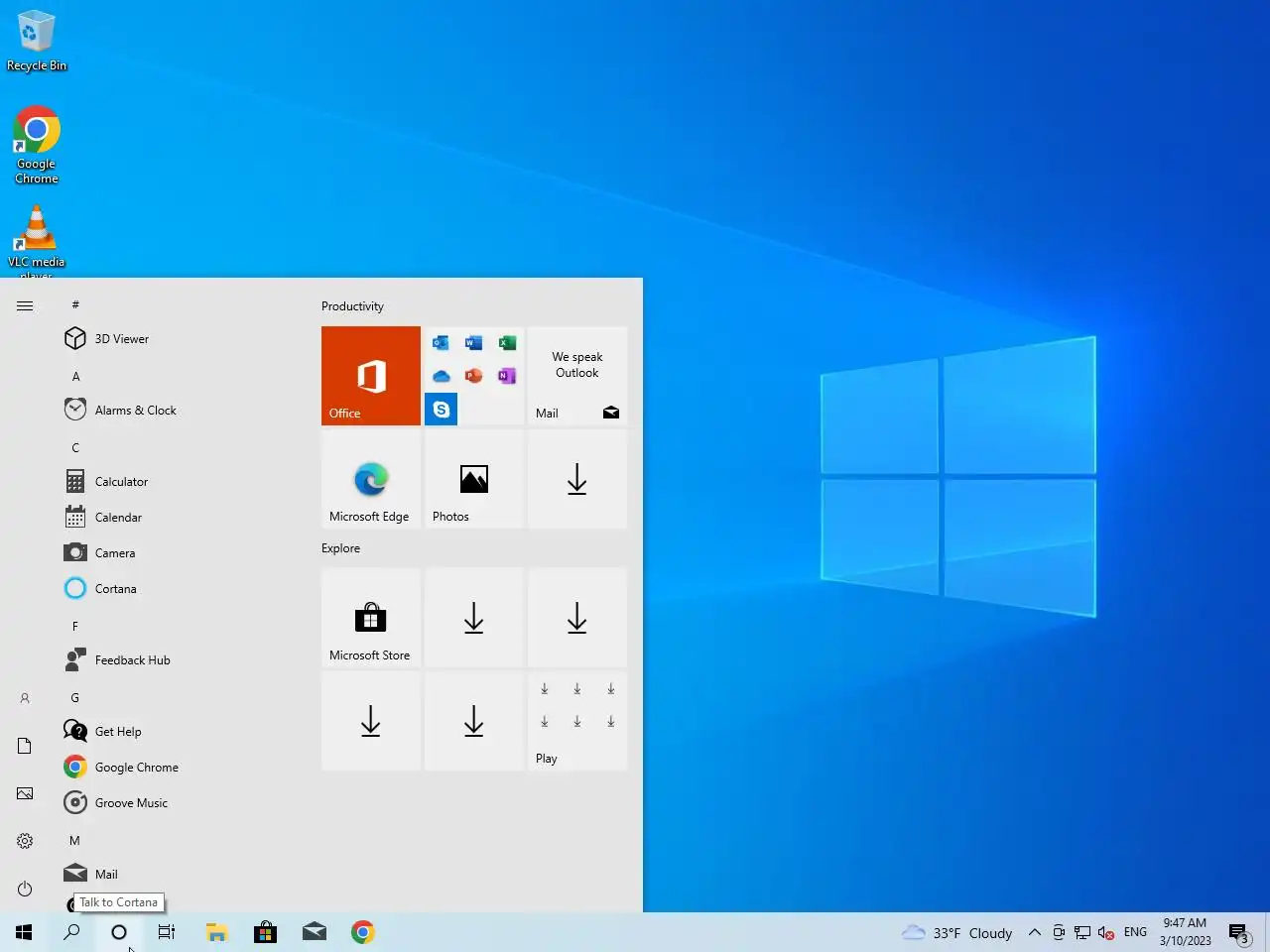Open Calendar from app list
The width and height of the screenshot is (1270, 952).
[x=179, y=518]
